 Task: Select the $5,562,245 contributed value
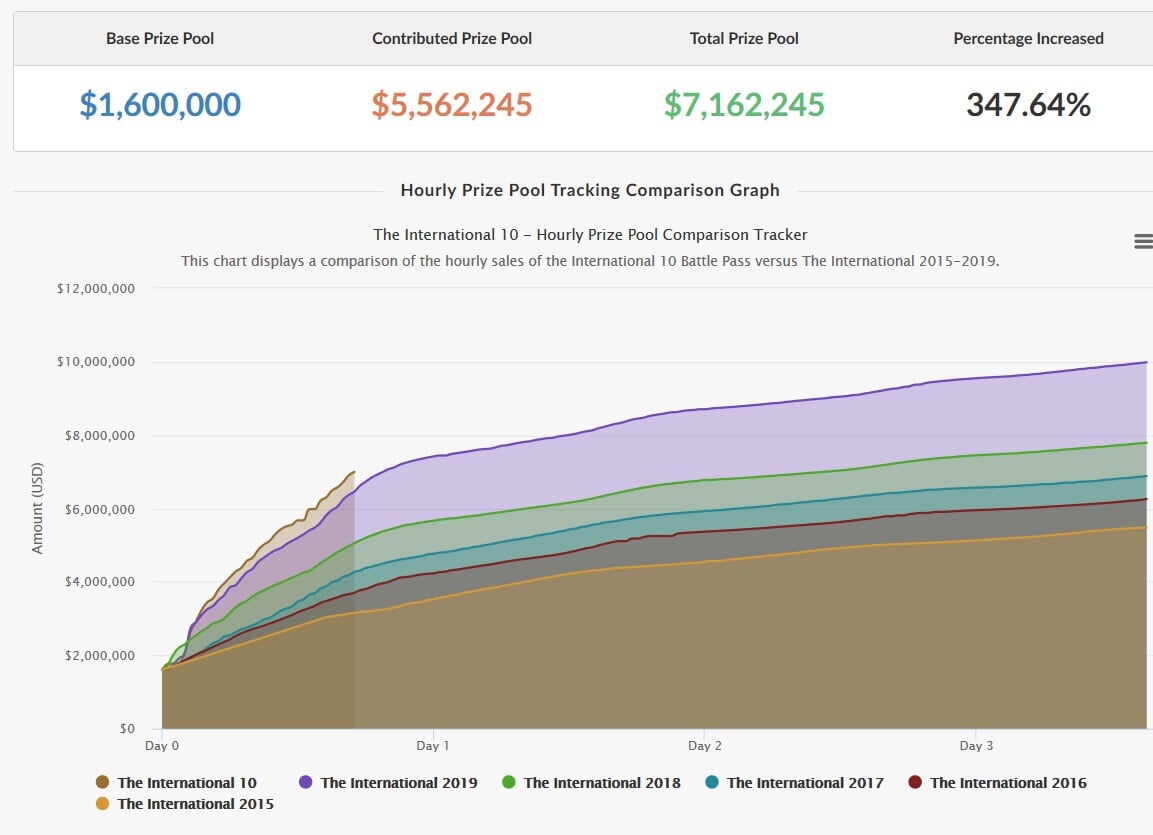451,104
